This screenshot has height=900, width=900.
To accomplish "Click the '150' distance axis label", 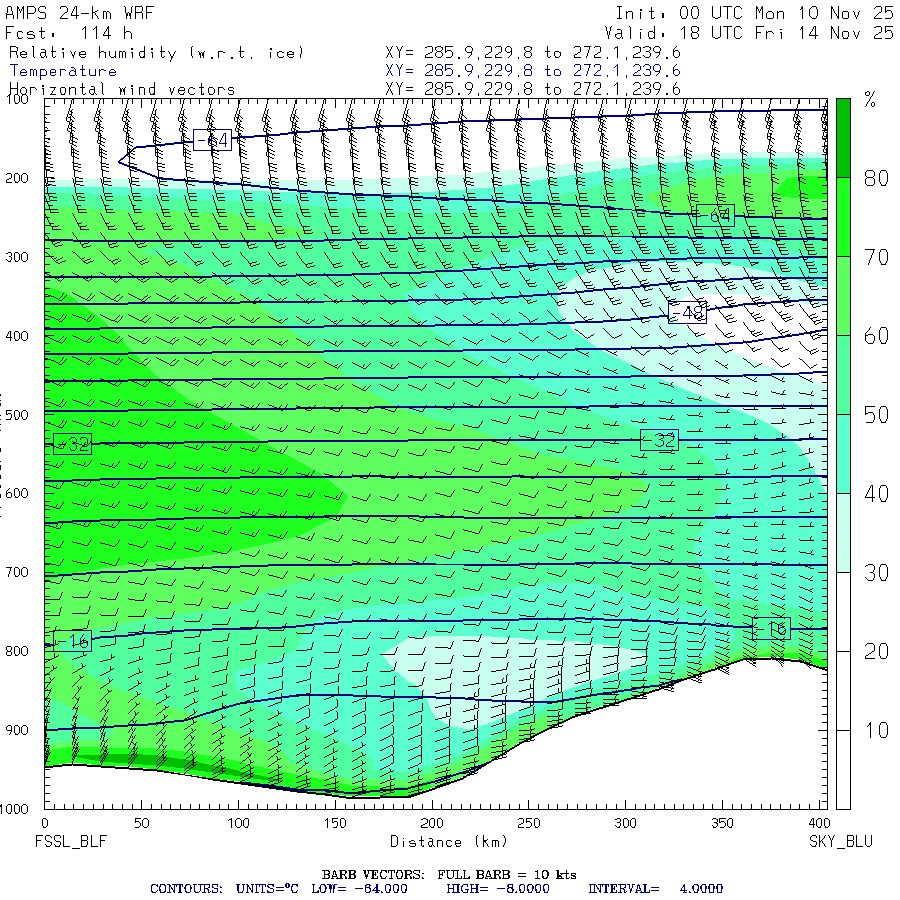I will pos(335,824).
